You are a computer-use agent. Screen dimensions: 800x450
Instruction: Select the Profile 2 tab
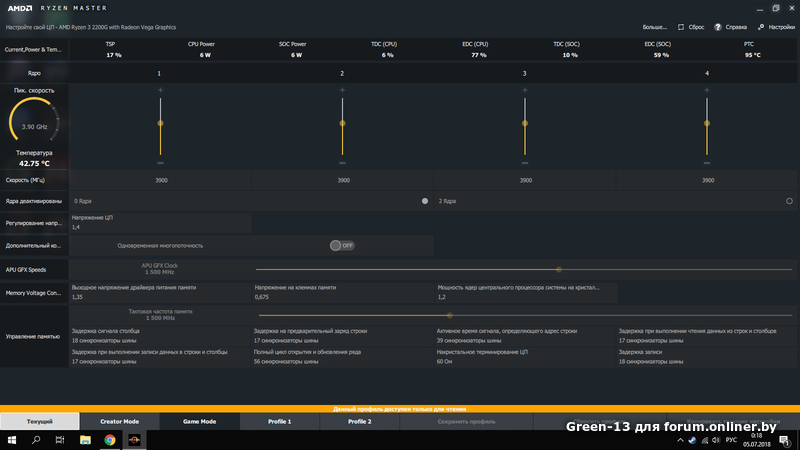(359, 422)
